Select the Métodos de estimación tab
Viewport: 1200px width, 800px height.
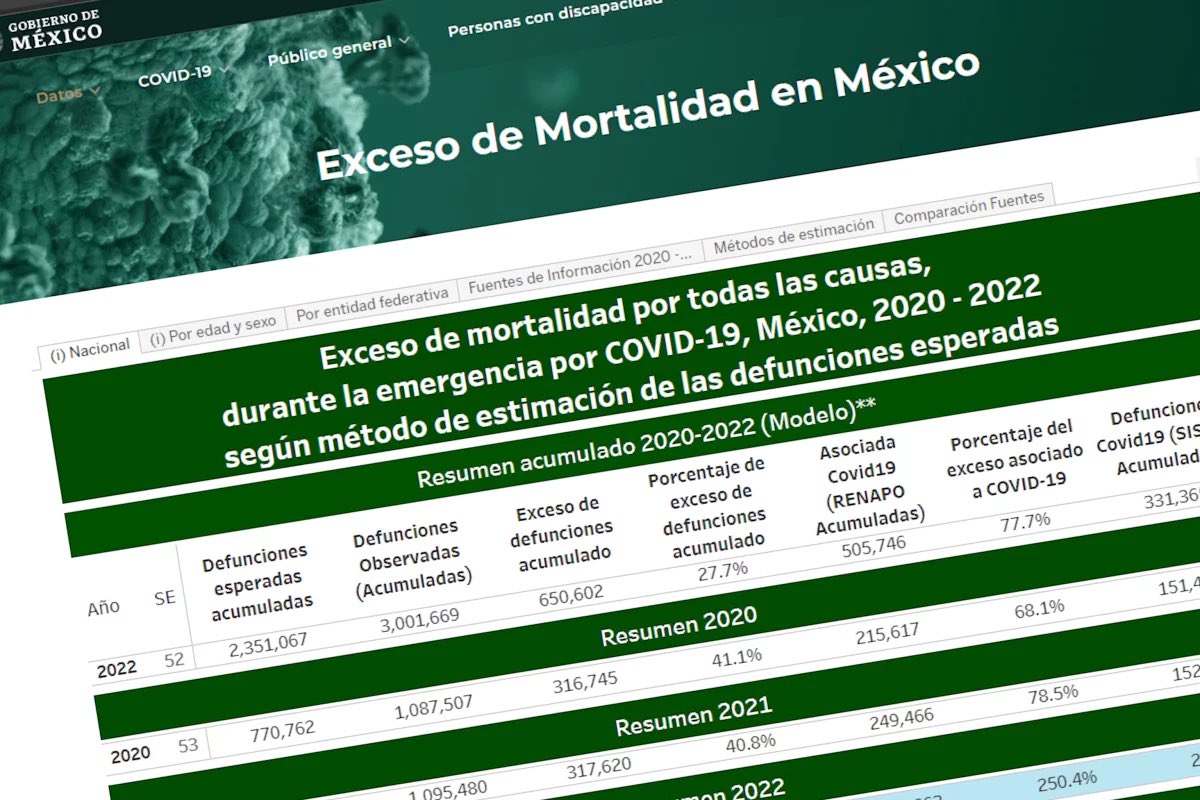[x=794, y=234]
